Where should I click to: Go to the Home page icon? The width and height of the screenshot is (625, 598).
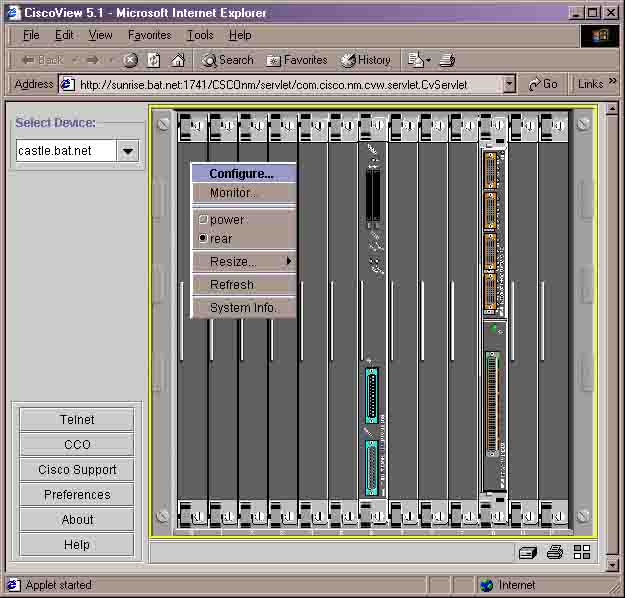point(178,60)
